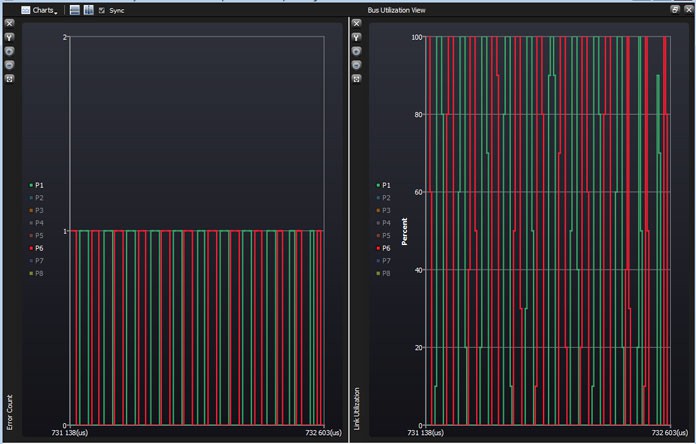Toggle P7 series in Link Utilization legend
Screen dimensions: 696x444
pos(384,261)
